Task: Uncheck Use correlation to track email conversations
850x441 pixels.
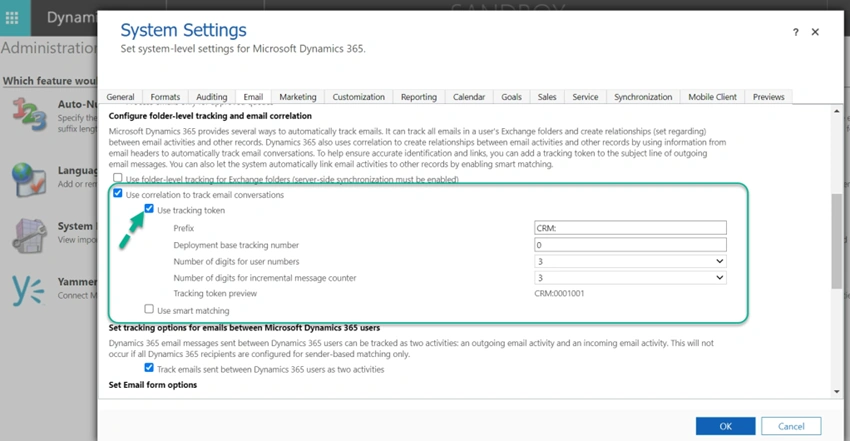Action: pyautogui.click(x=118, y=193)
